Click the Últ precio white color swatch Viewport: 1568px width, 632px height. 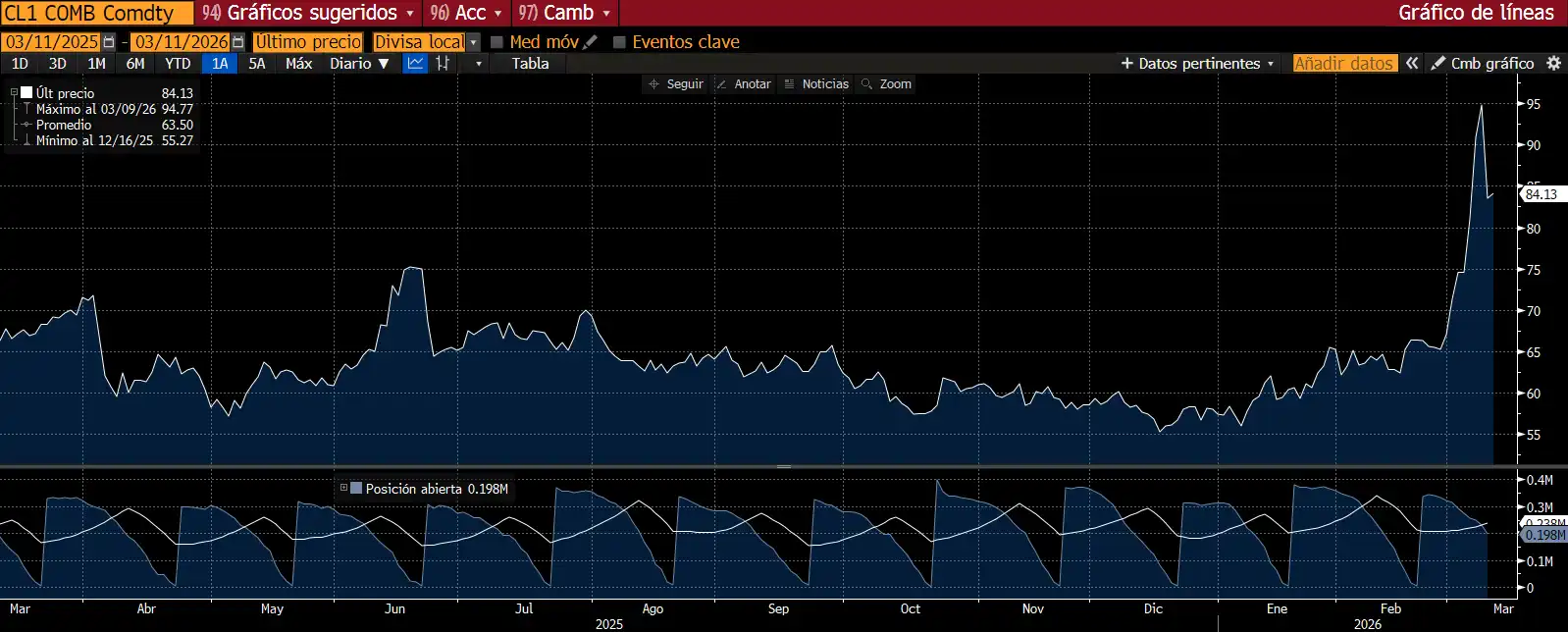click(x=26, y=93)
